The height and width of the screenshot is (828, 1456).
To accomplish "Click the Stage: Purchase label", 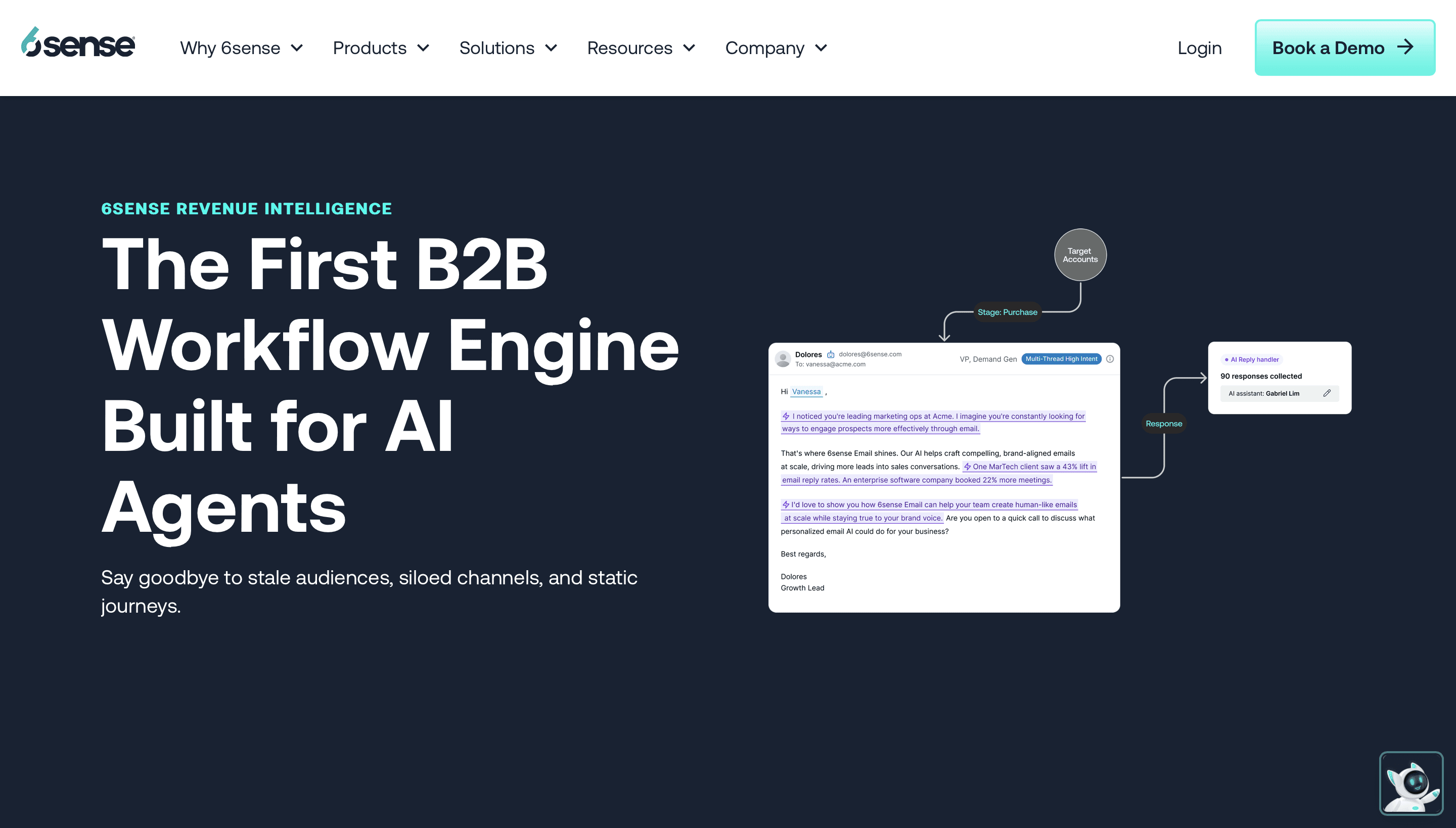I will pyautogui.click(x=1007, y=312).
